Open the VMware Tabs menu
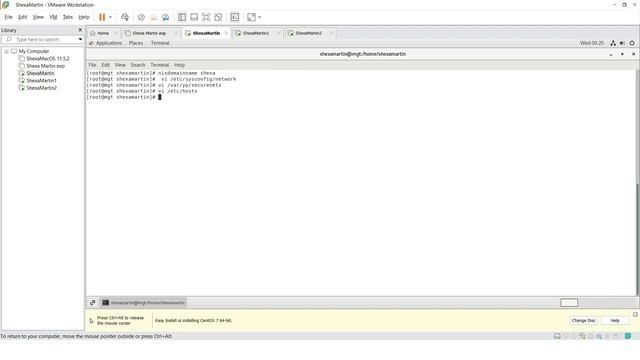Viewport: 640px width, 360px height. point(68,17)
